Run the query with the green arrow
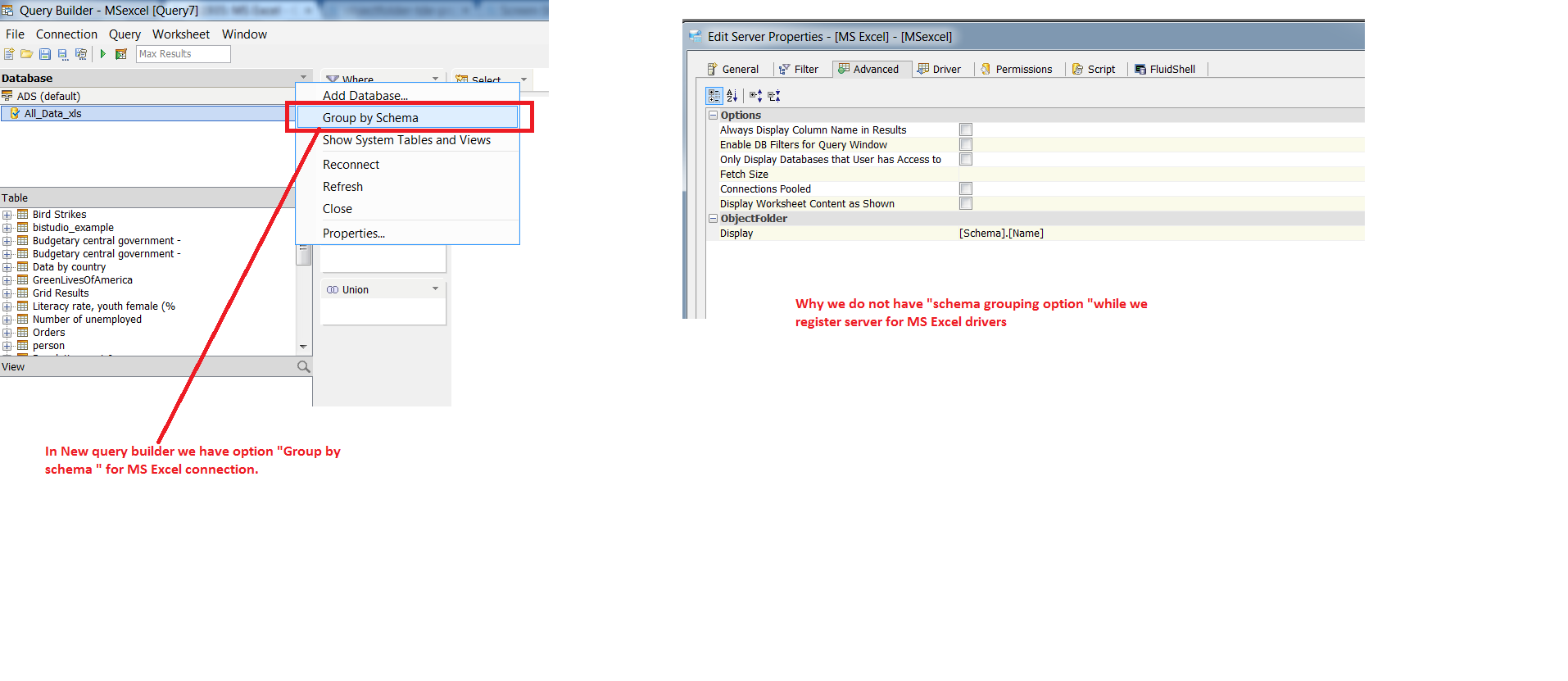Image resolution: width=1568 pixels, height=681 pixels. point(103,54)
